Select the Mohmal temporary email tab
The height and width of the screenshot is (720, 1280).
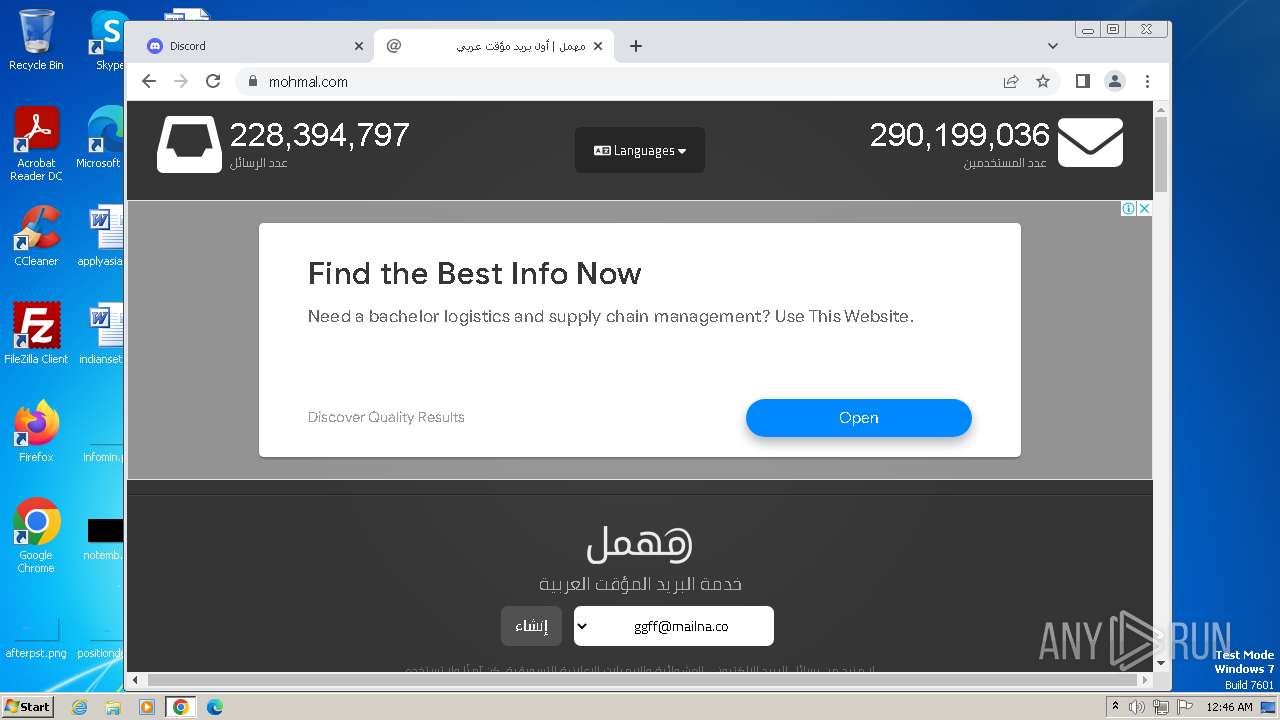coord(494,46)
